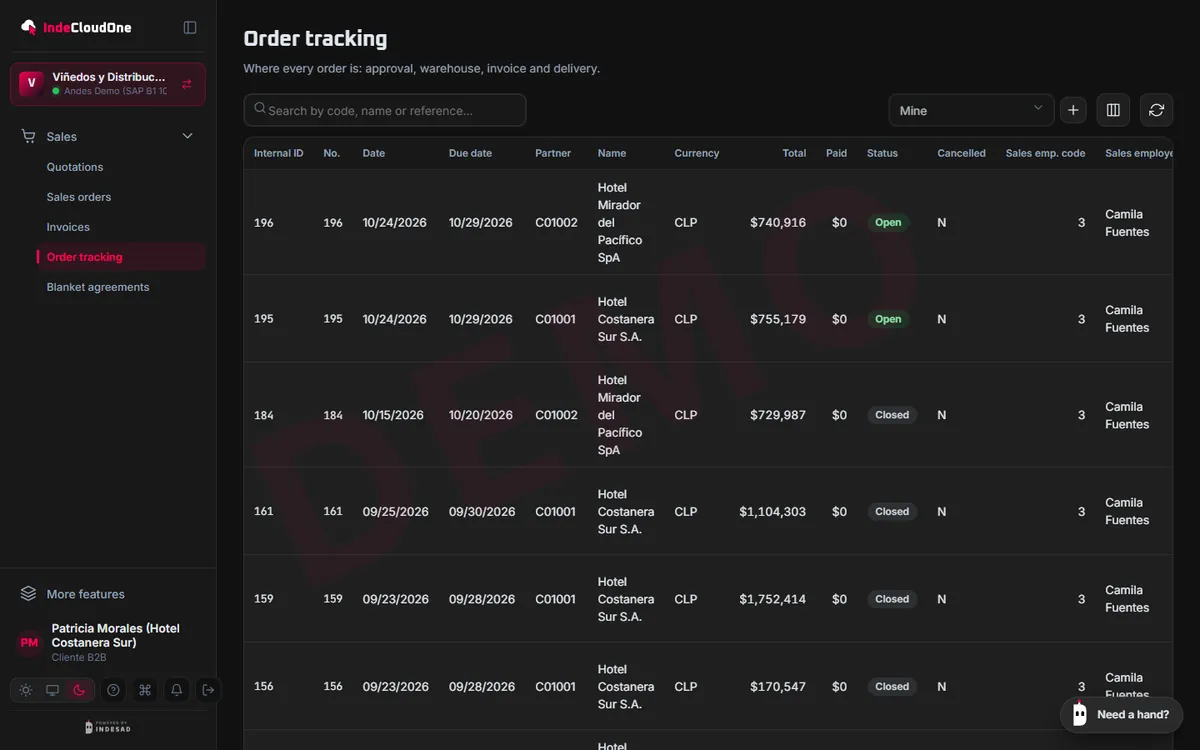Click the Closed badge of order 156
The width and height of the screenshot is (1200, 750).
pos(892,687)
